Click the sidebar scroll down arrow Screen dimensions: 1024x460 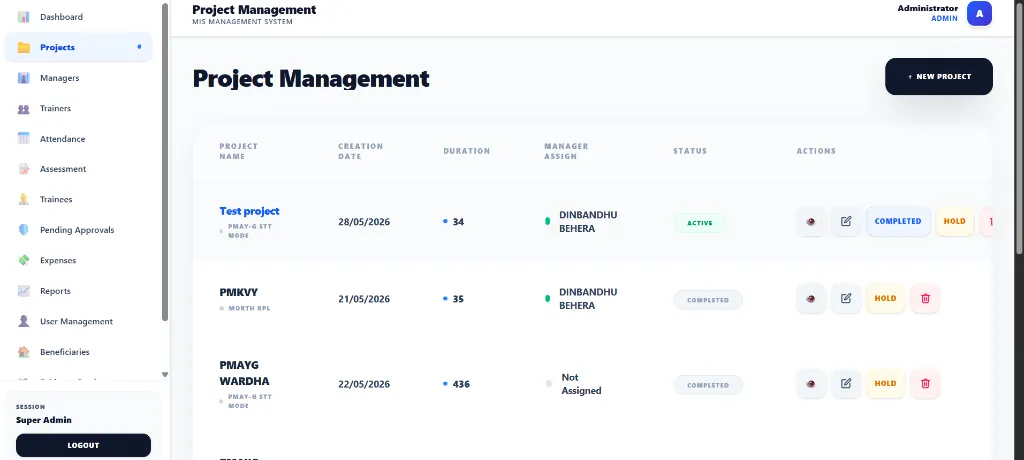coord(165,374)
